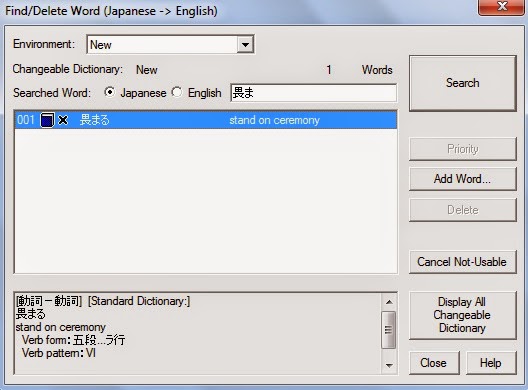The height and width of the screenshot is (390, 528).
Task: Click the details pane scroll down arrow
Action: pyautogui.click(x=389, y=365)
